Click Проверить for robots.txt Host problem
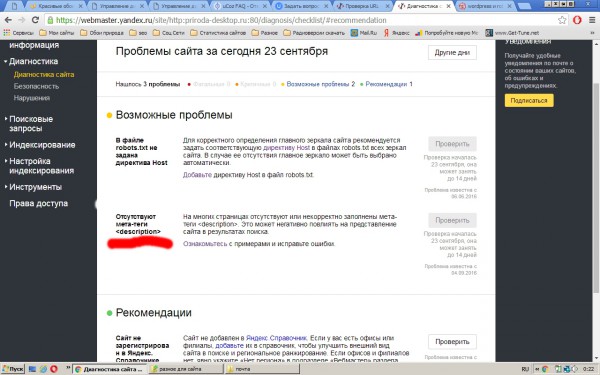This screenshot has height=375, width=600. (x=452, y=144)
